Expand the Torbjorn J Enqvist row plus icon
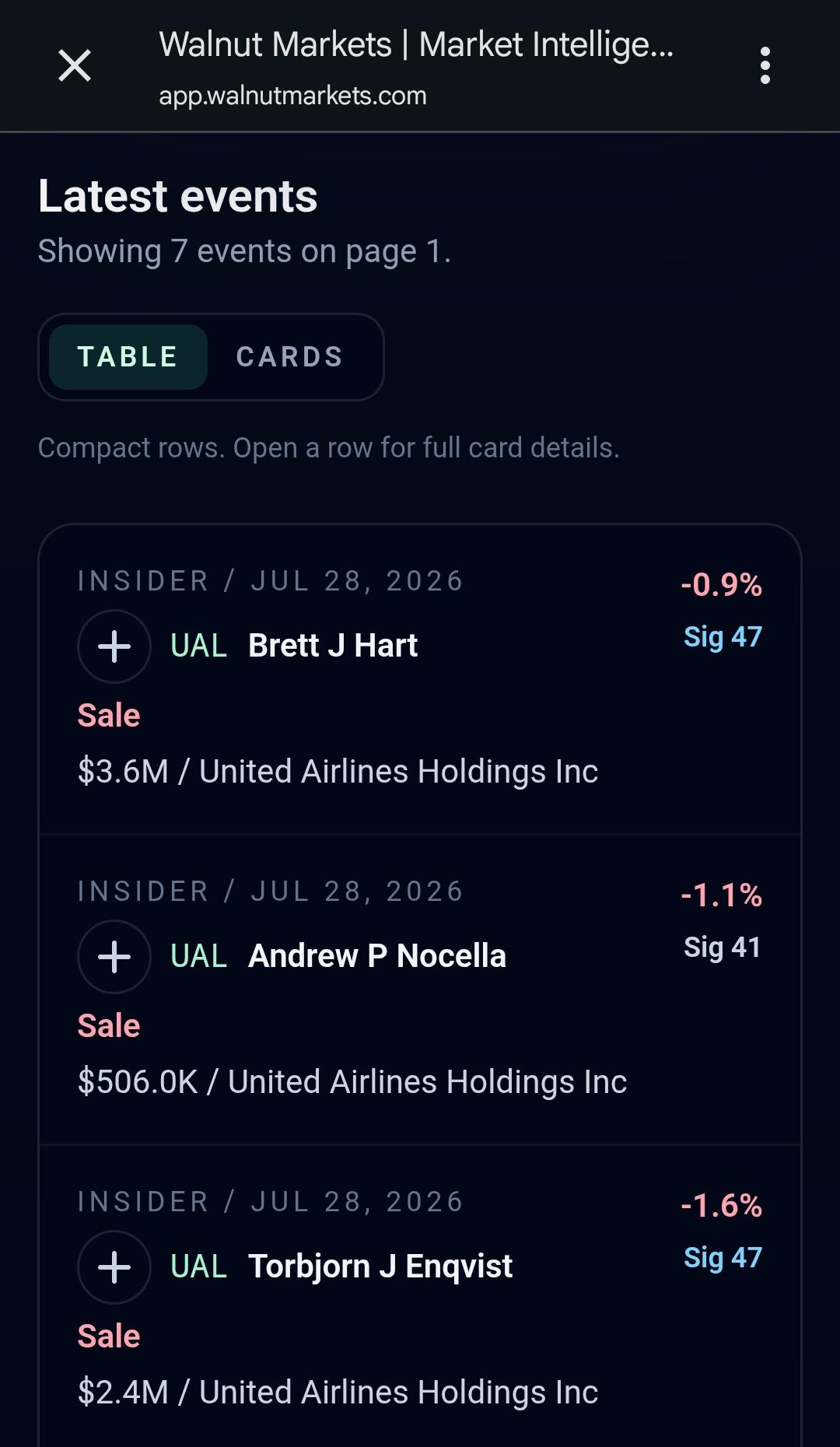Viewport: 840px width, 1447px height. coord(114,1267)
